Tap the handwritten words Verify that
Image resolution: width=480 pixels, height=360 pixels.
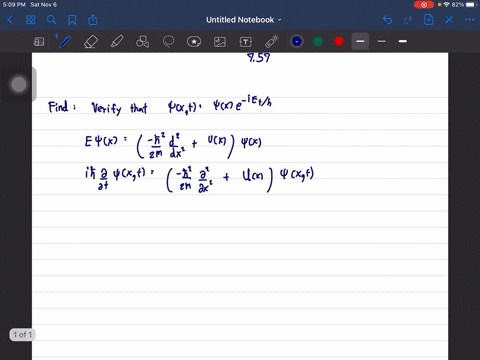pyautogui.click(x=119, y=108)
